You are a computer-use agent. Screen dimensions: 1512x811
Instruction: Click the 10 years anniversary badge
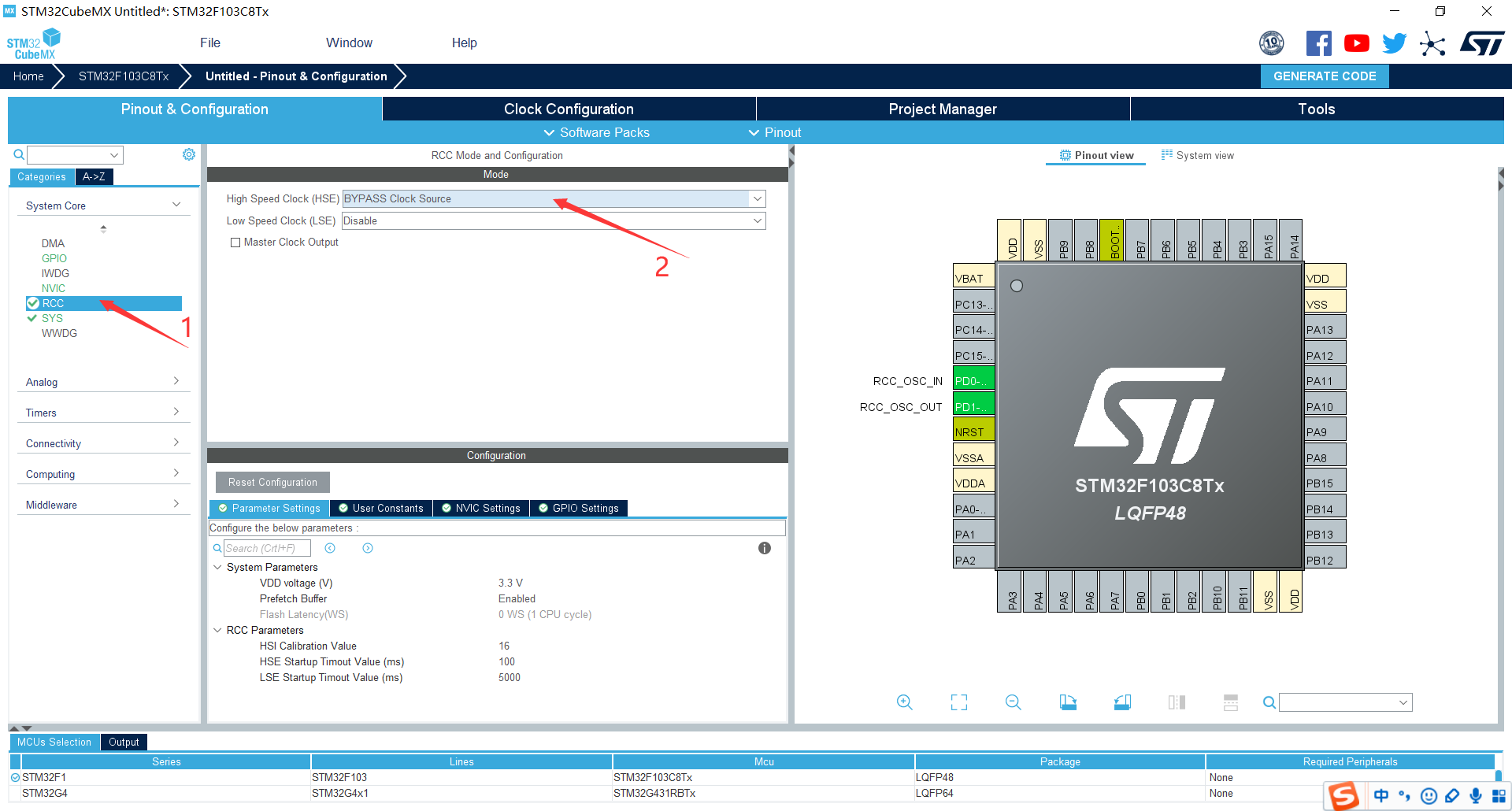(x=1272, y=43)
